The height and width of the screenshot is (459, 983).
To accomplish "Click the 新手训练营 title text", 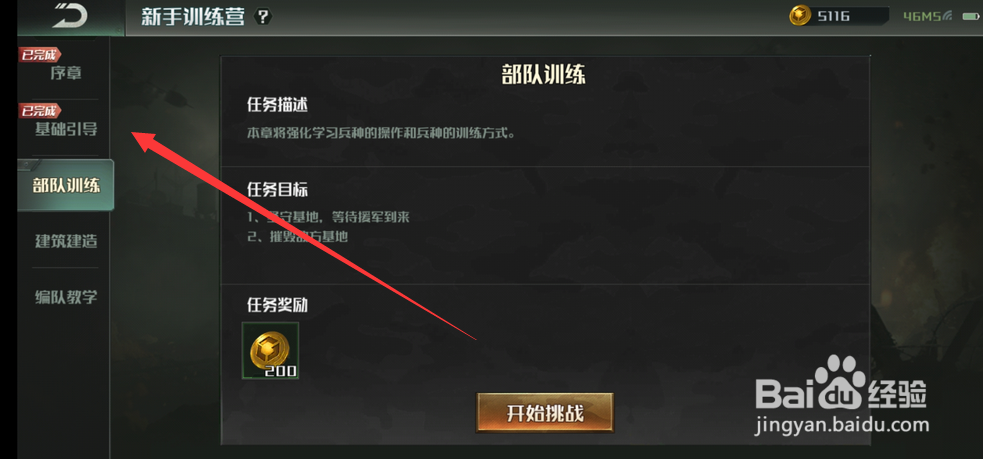I will click(x=192, y=17).
